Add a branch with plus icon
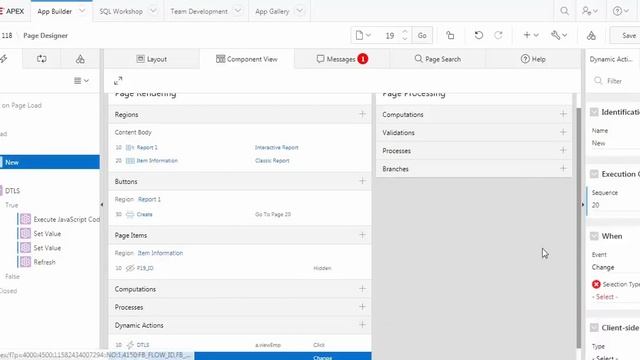Image resolution: width=640 pixels, height=360 pixels. click(x=563, y=168)
